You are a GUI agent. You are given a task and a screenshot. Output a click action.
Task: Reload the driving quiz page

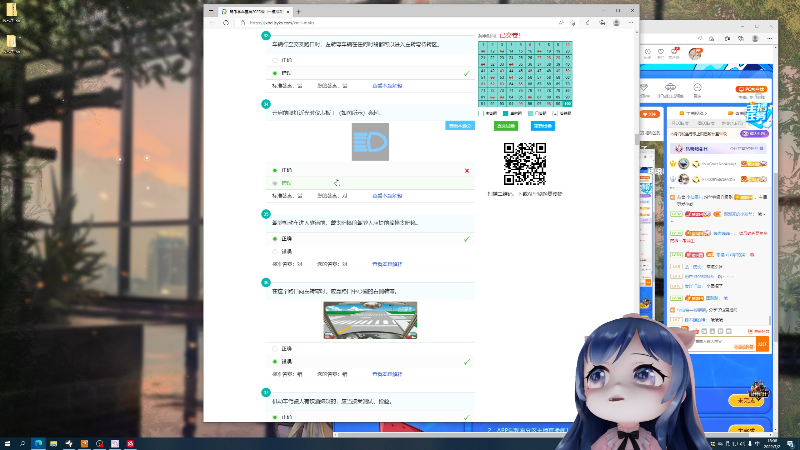point(226,23)
